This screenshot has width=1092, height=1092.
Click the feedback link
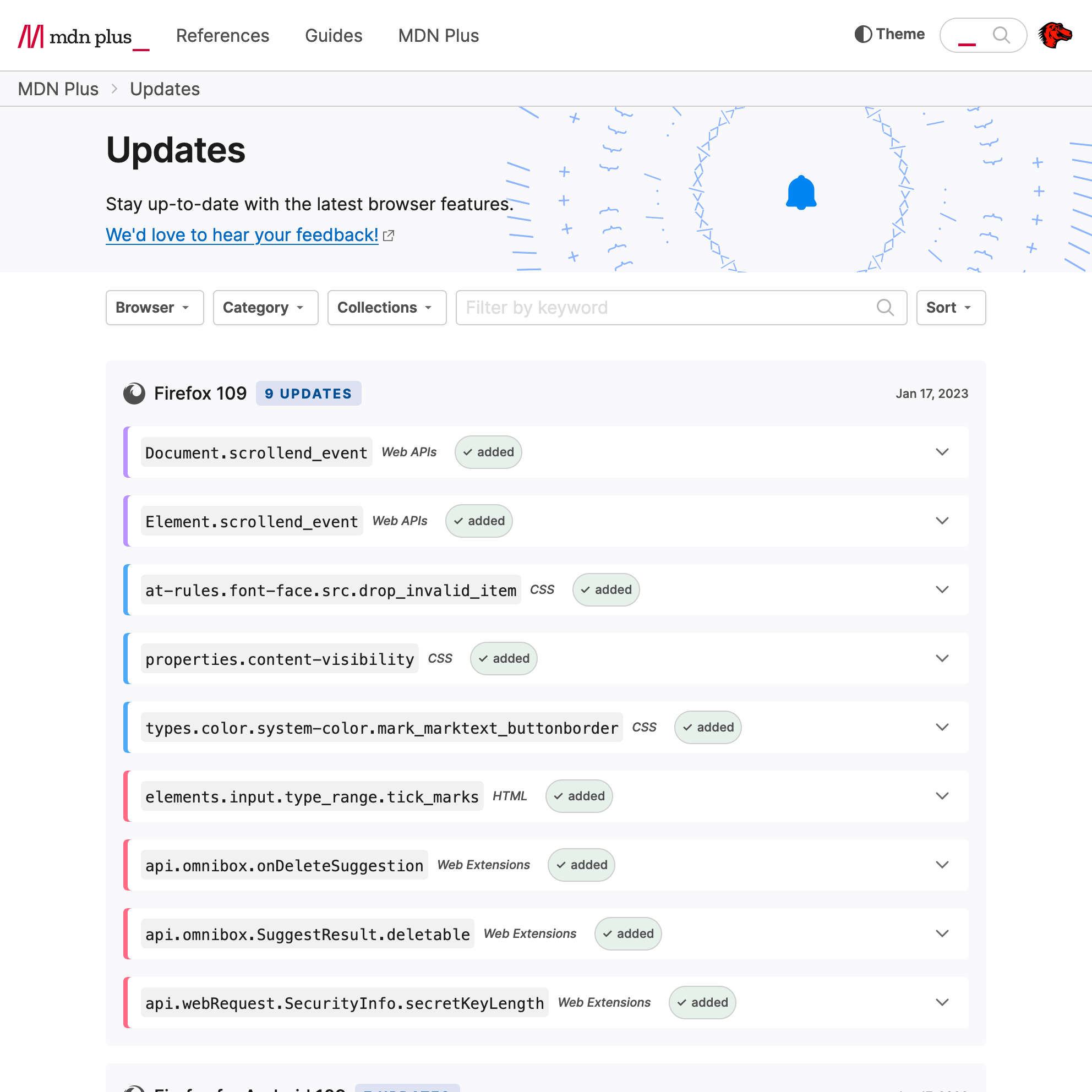click(242, 235)
